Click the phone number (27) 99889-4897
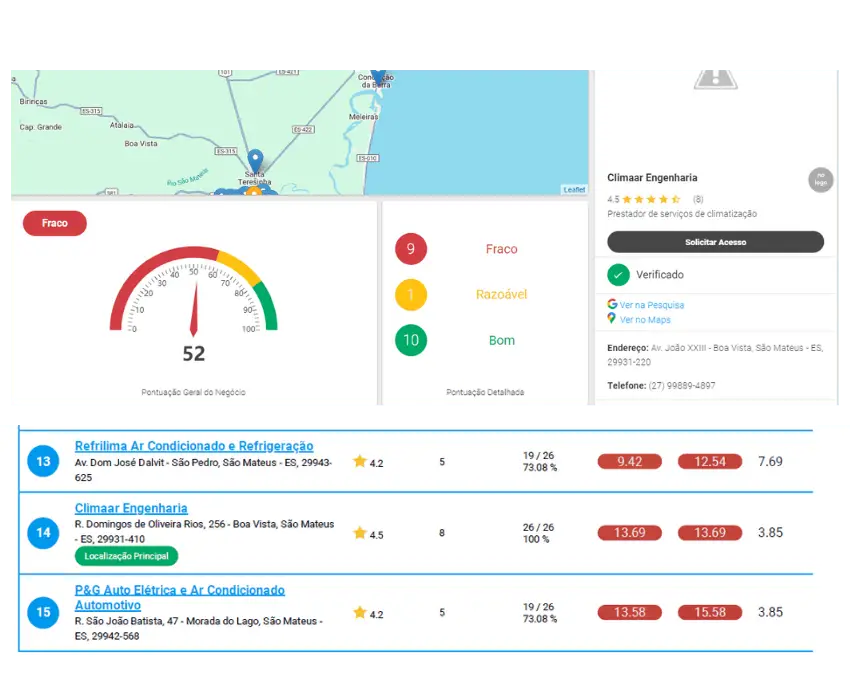This screenshot has height=700, width=850. (682, 386)
